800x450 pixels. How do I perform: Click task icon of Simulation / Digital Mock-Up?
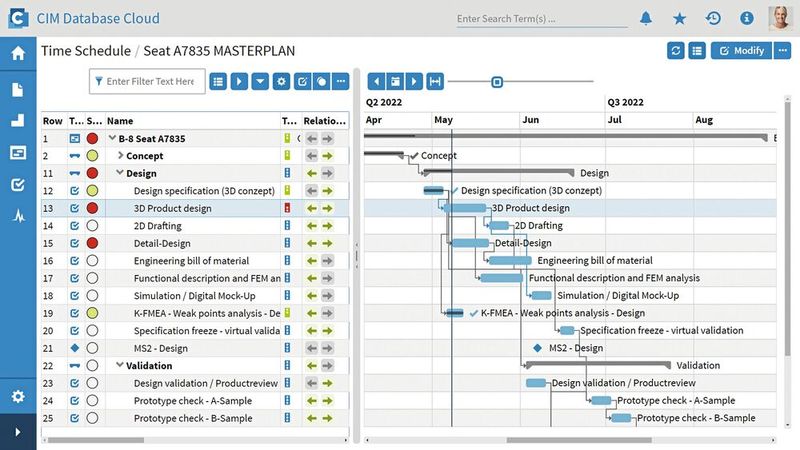(74, 295)
